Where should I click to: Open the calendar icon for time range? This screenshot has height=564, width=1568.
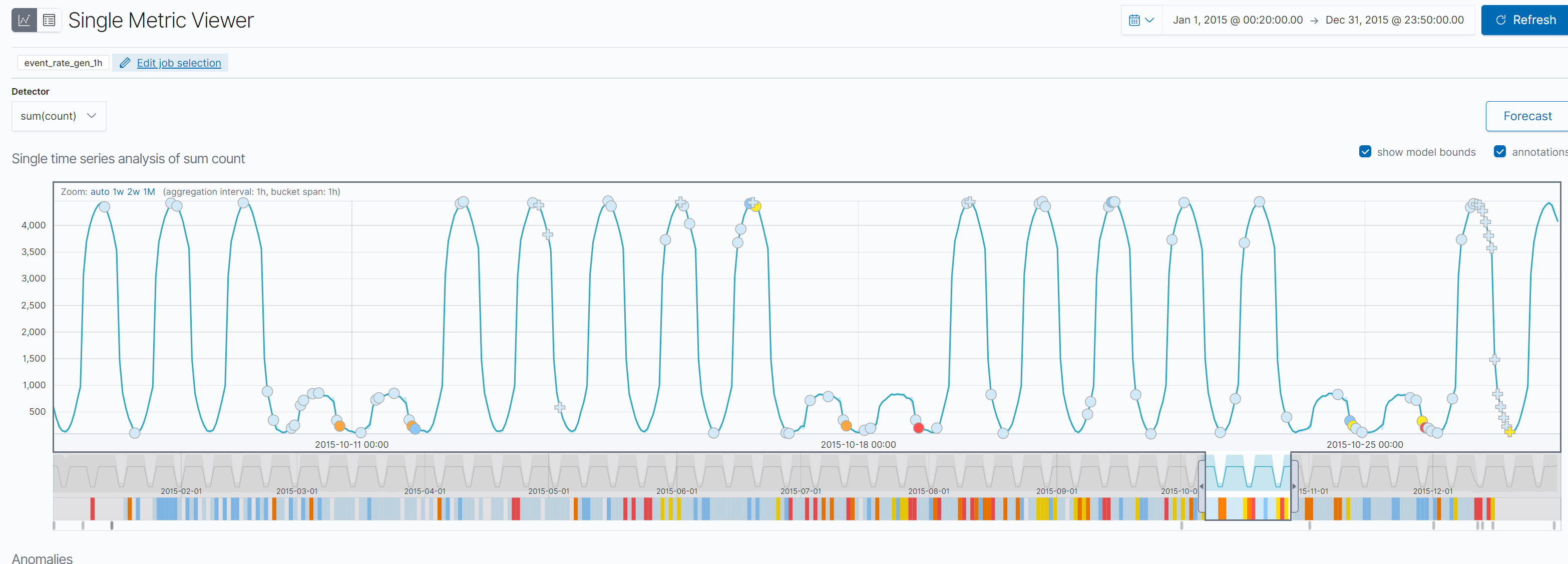click(1134, 20)
